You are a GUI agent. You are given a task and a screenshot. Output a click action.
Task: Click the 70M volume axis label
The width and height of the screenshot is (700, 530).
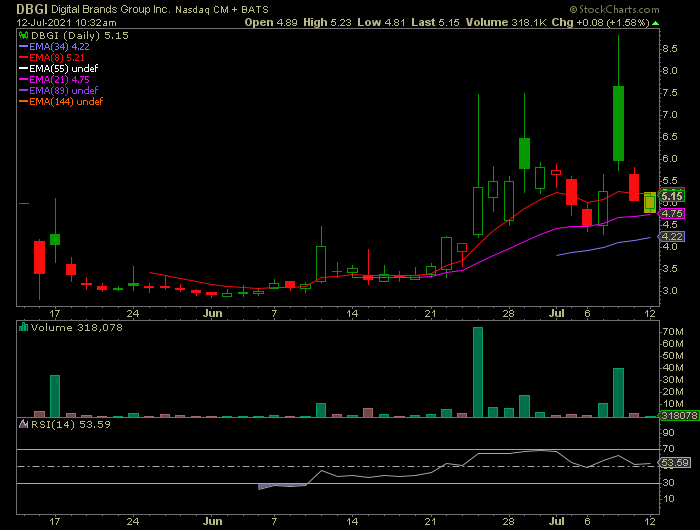coord(672,332)
